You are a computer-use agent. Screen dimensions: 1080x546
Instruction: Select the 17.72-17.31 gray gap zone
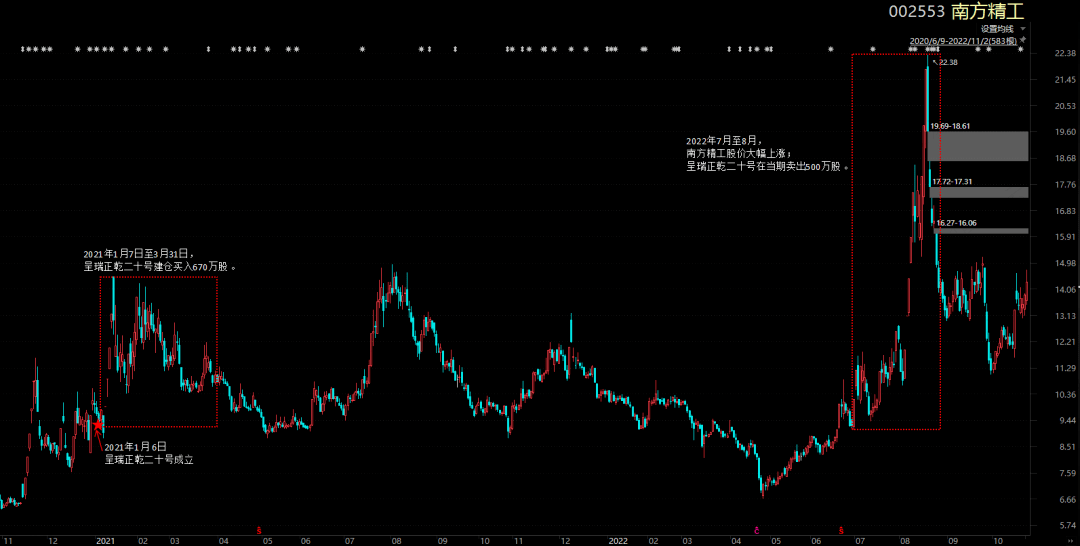pos(977,192)
